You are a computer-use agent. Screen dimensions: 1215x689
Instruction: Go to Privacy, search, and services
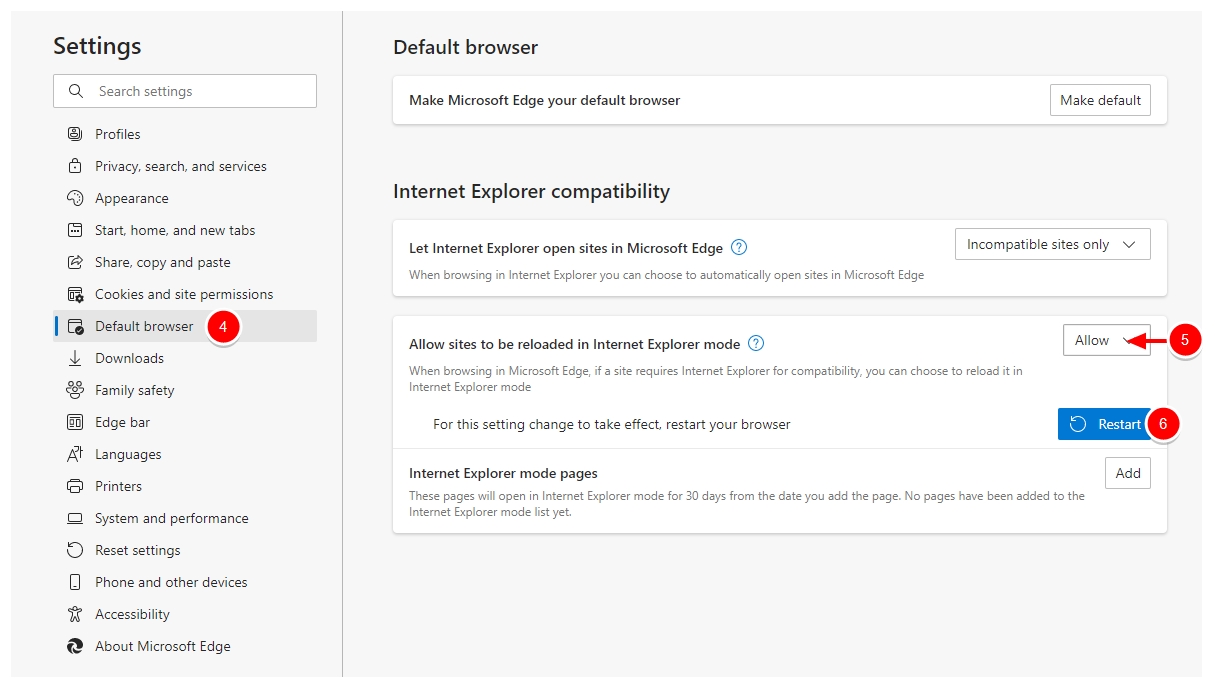[185, 166]
